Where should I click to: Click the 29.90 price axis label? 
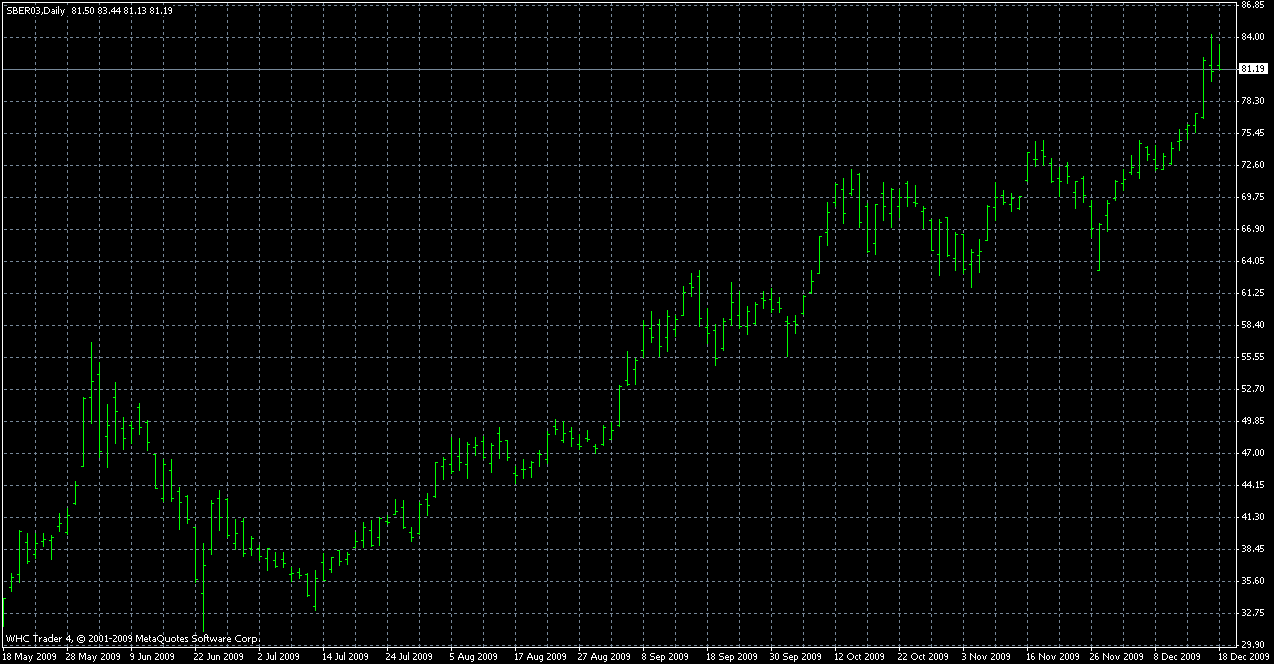pyautogui.click(x=1252, y=645)
